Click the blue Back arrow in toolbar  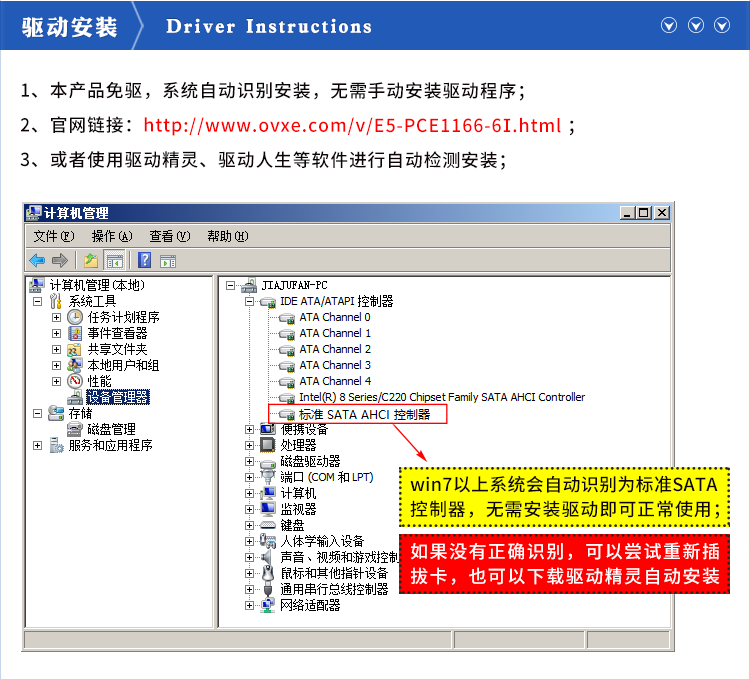[x=37, y=261]
